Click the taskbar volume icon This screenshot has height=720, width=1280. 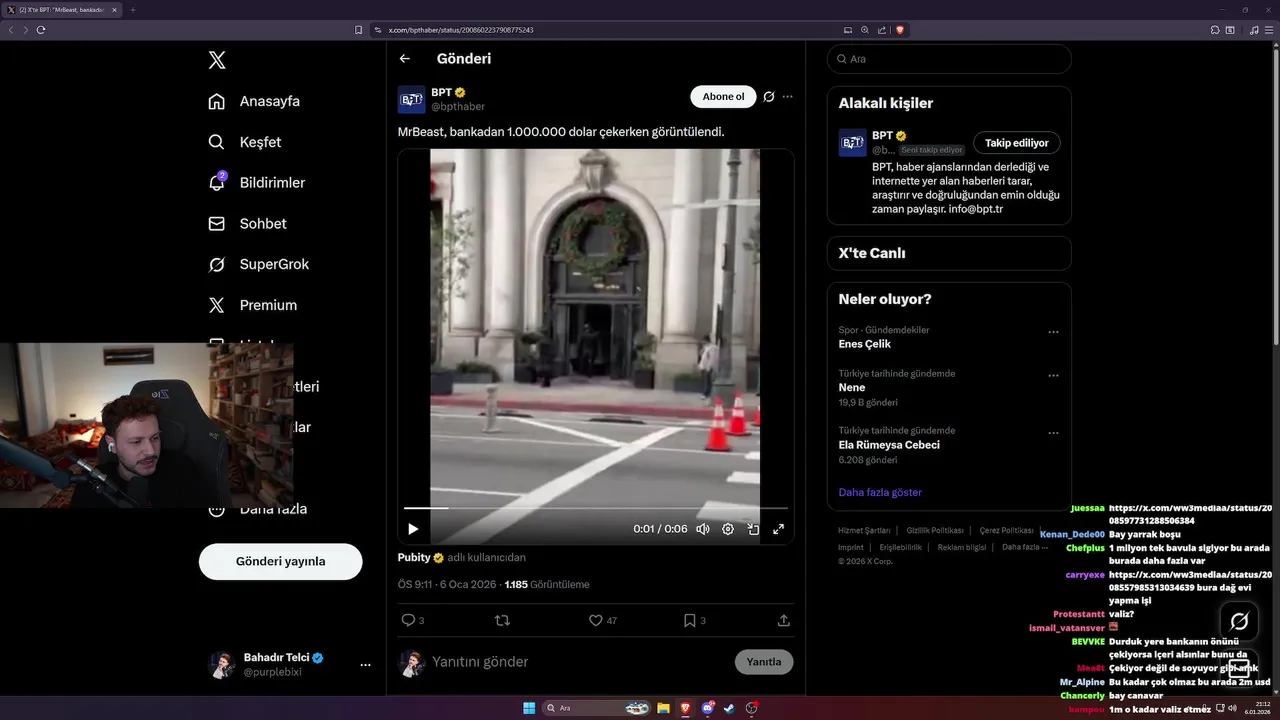point(1232,708)
